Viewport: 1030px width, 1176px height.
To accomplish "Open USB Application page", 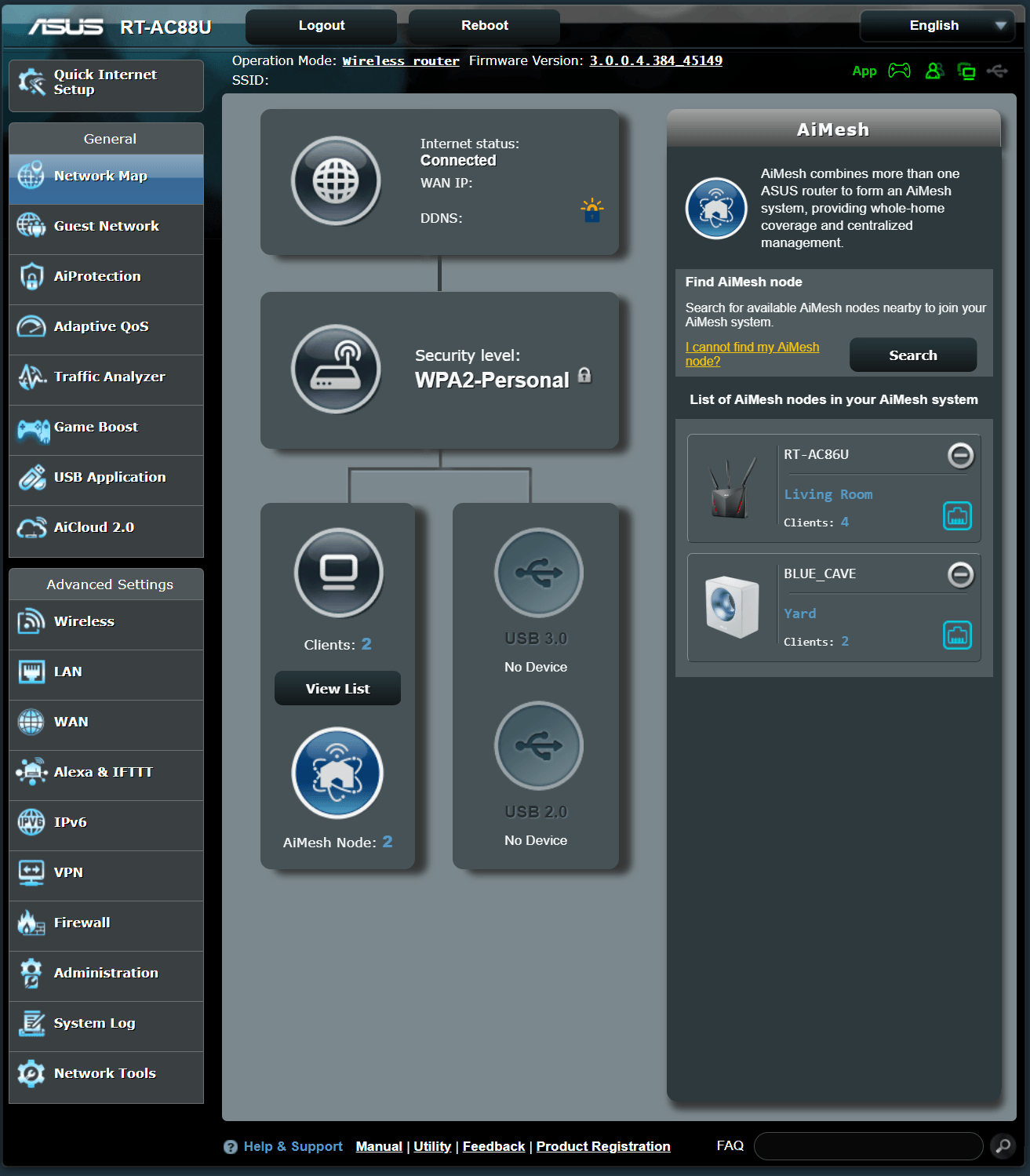I will pos(106,480).
